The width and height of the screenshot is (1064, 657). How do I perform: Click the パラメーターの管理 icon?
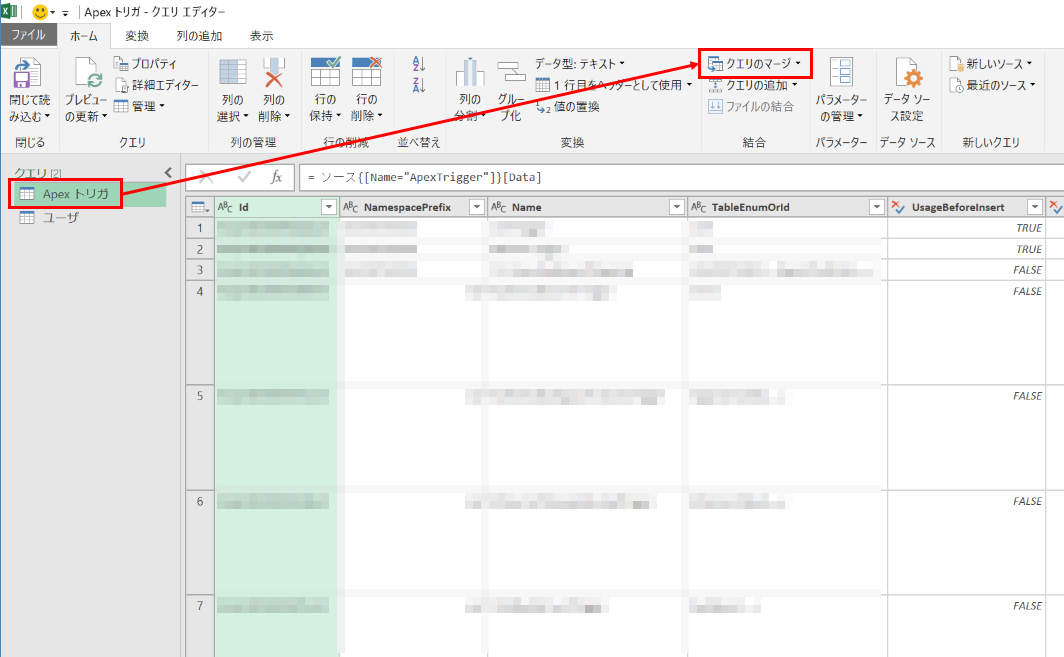click(841, 73)
